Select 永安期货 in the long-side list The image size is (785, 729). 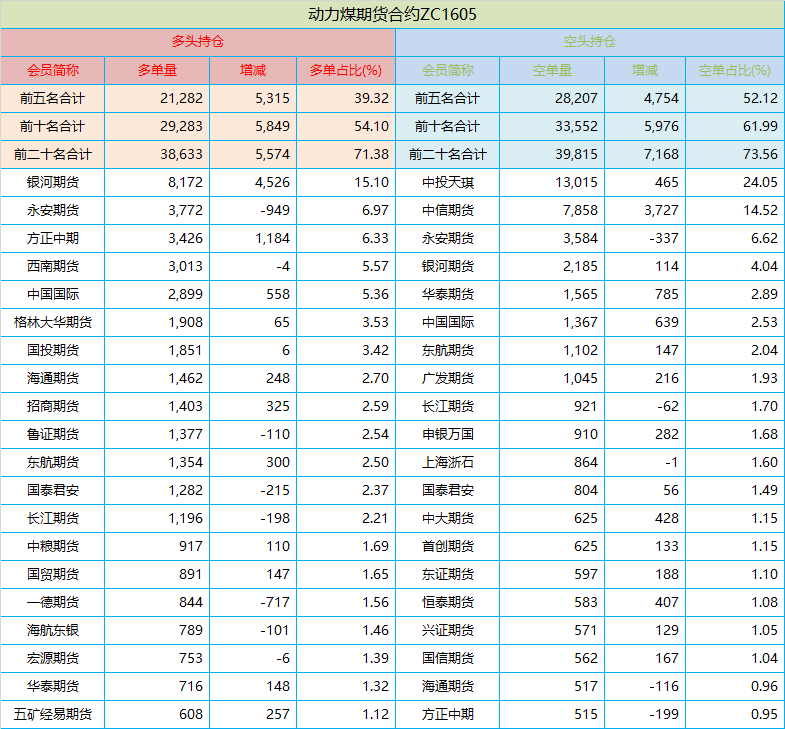[53, 210]
